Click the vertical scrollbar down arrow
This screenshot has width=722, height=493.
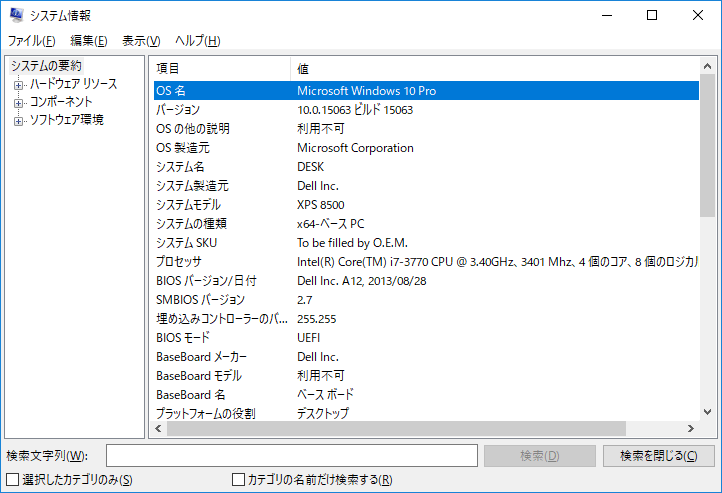(x=707, y=412)
